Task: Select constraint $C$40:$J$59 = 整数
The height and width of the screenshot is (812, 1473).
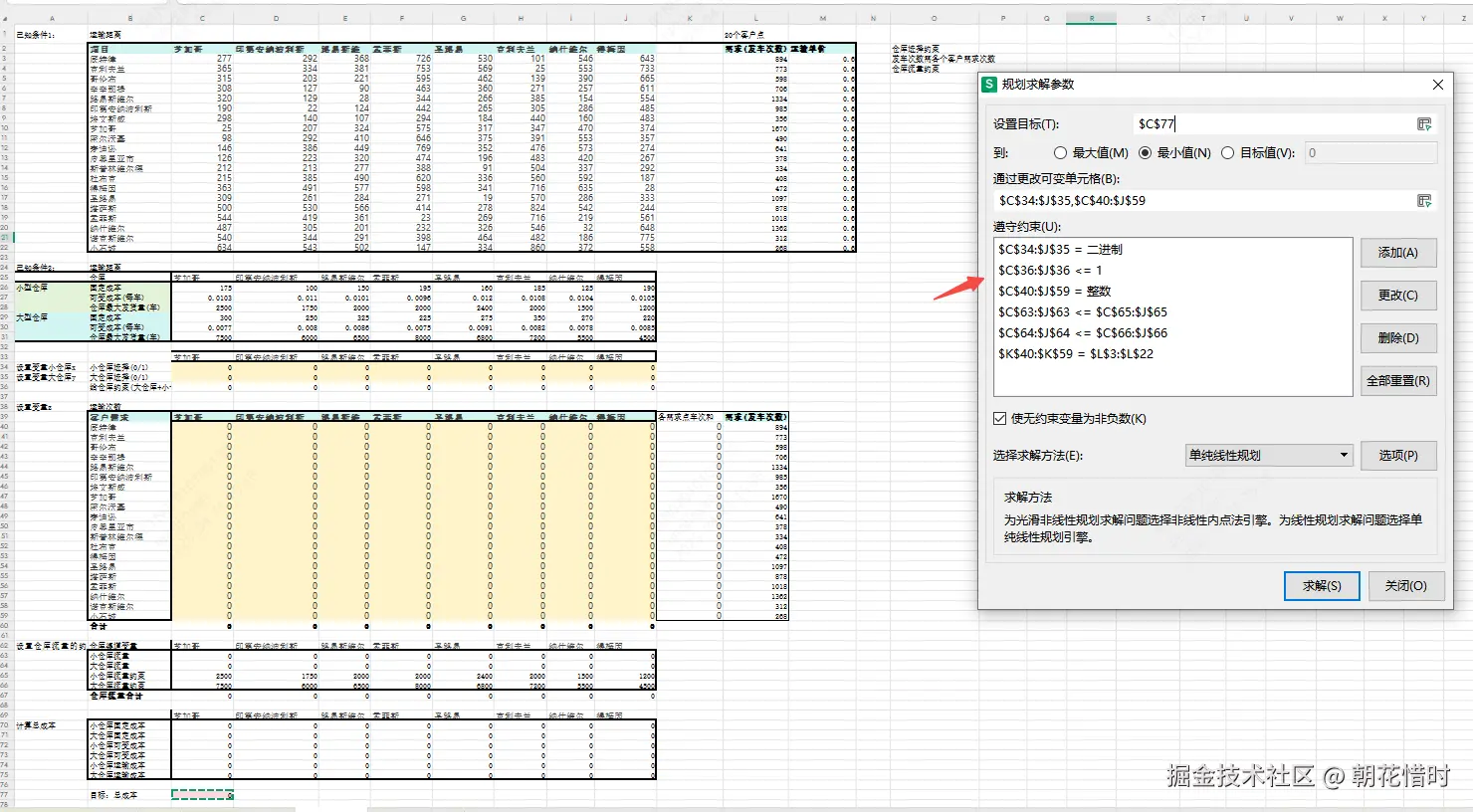Action: click(1054, 292)
